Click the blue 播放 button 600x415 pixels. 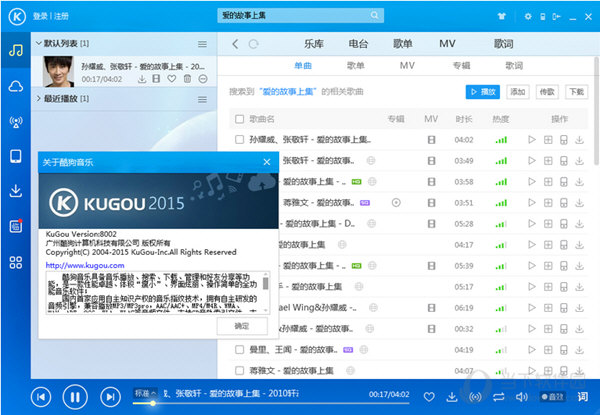[x=483, y=92]
